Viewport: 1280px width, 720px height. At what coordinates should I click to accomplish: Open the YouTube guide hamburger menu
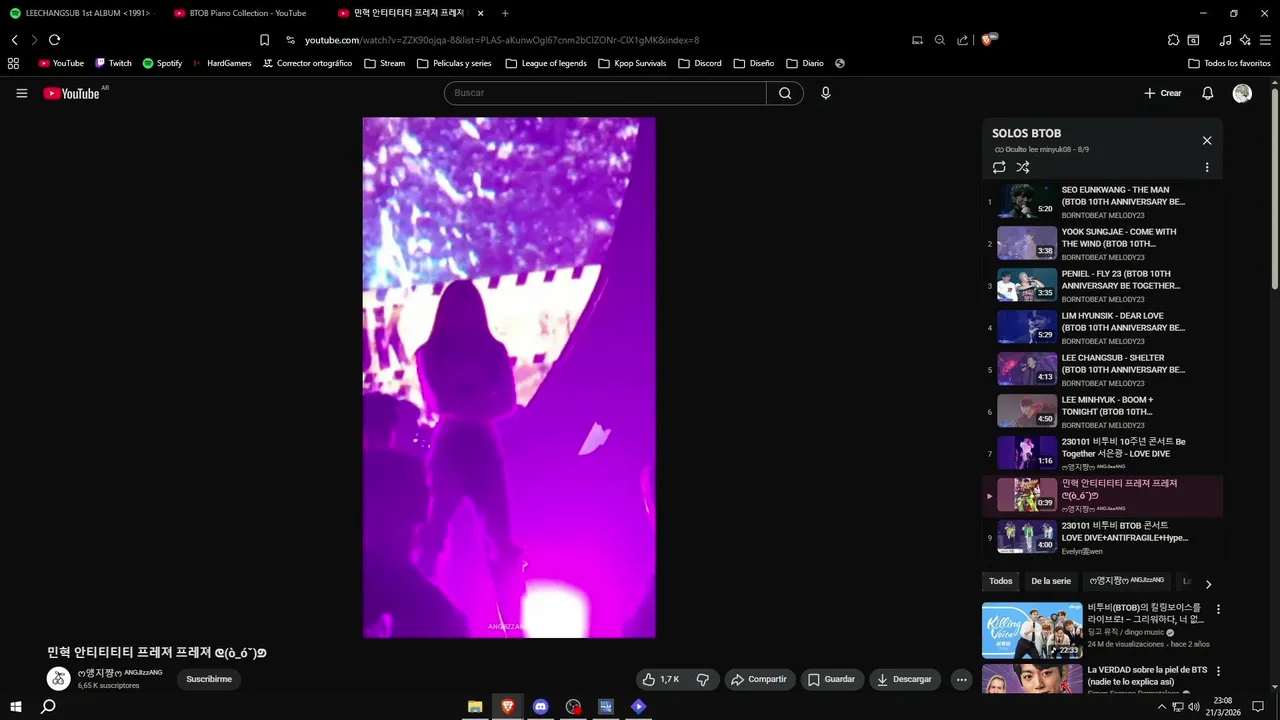[22, 93]
